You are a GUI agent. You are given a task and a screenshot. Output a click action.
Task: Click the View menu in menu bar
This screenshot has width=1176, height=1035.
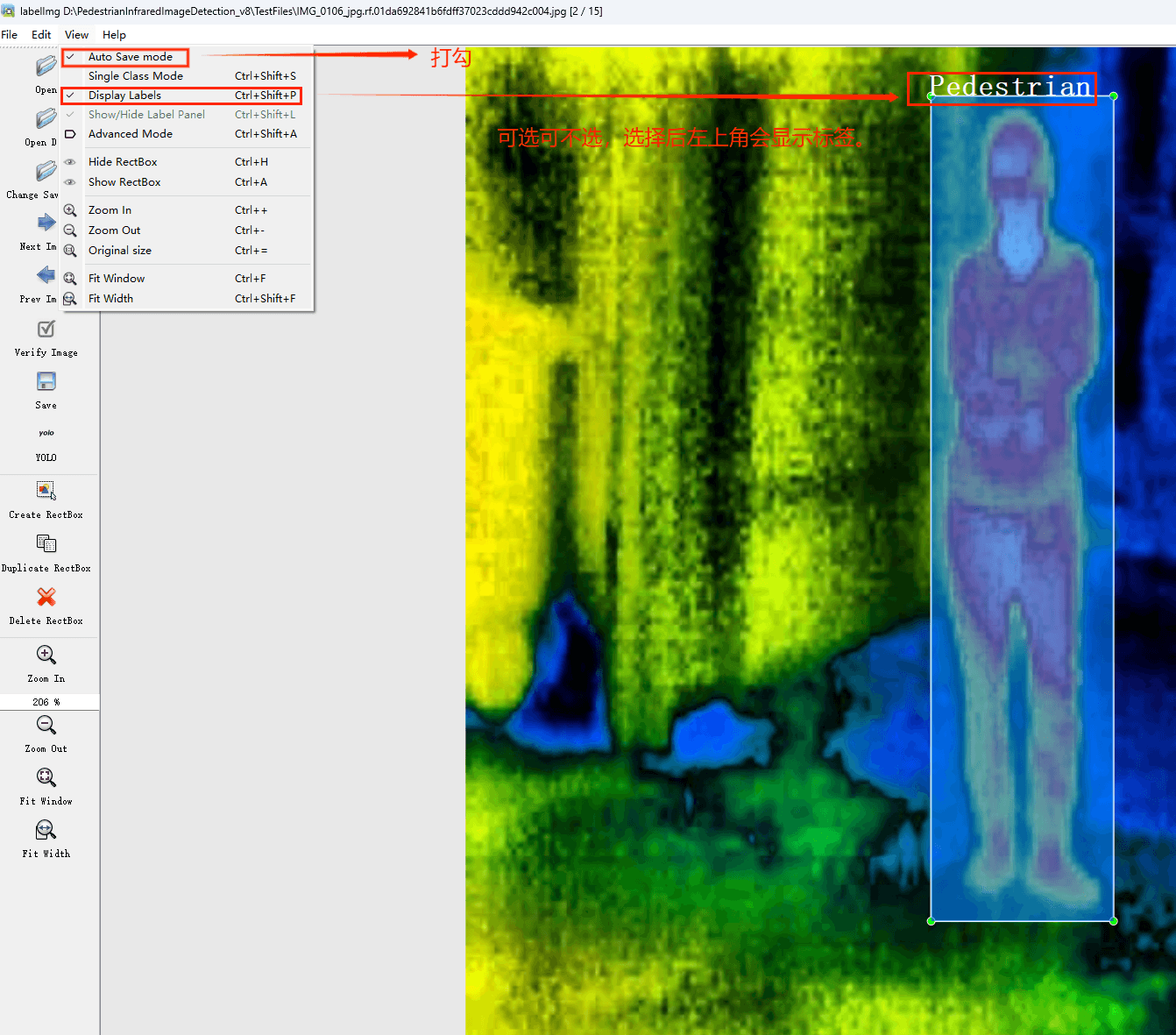tap(76, 35)
